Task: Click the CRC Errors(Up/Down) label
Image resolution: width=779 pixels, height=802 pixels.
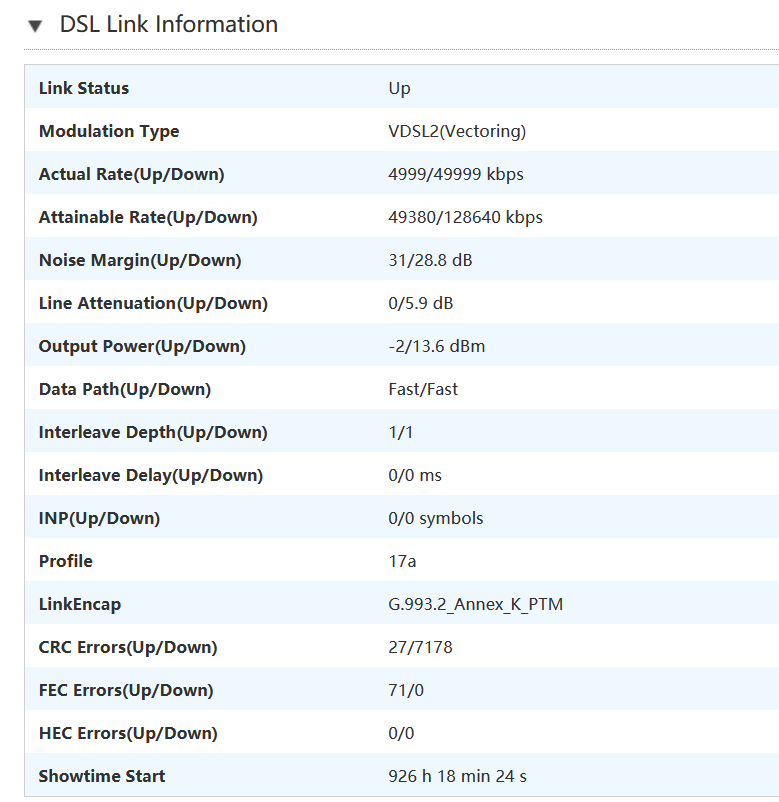Action: point(128,648)
